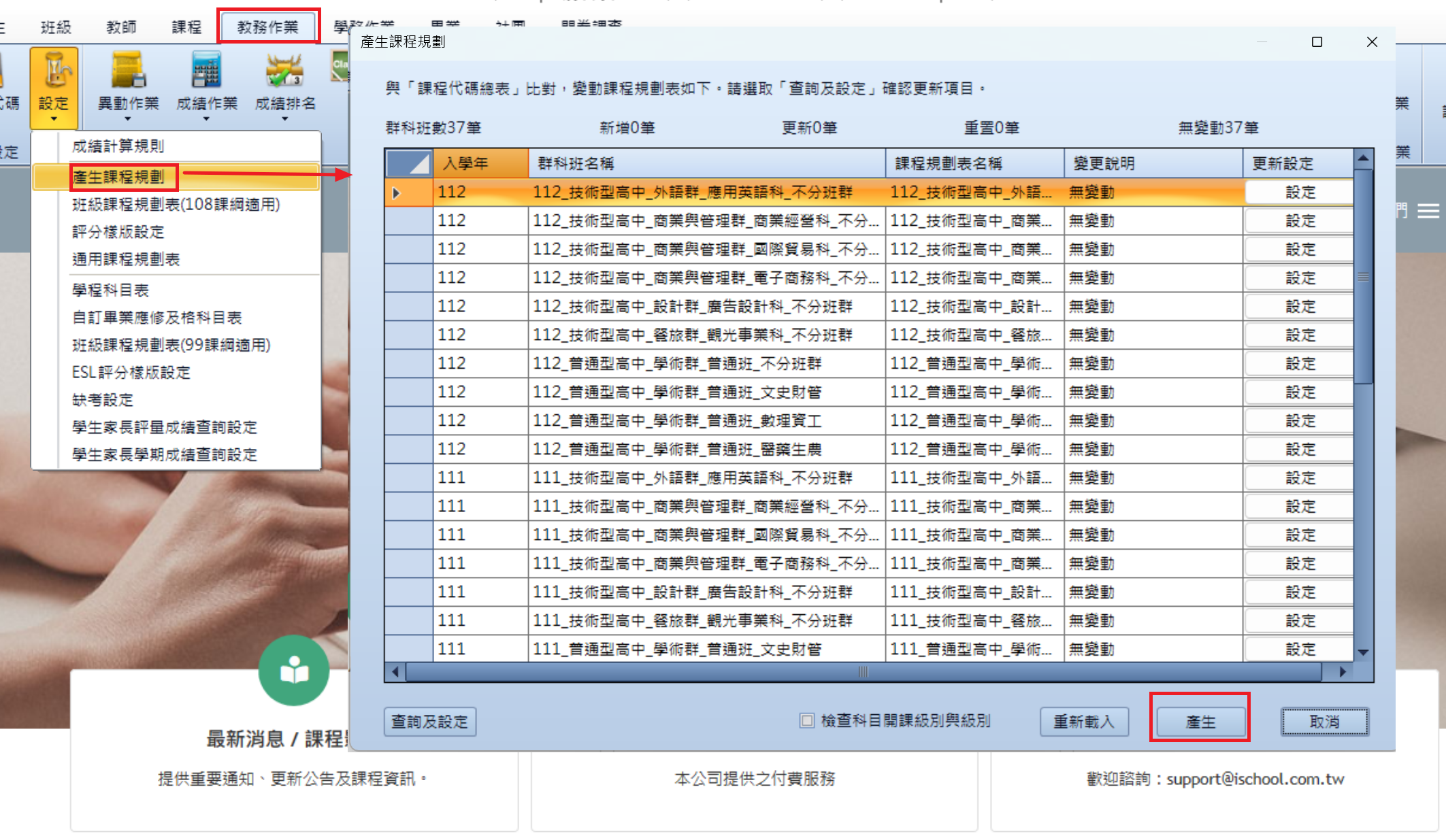
Task: Select 通用課程規劃表 menu item
Action: click(x=176, y=259)
